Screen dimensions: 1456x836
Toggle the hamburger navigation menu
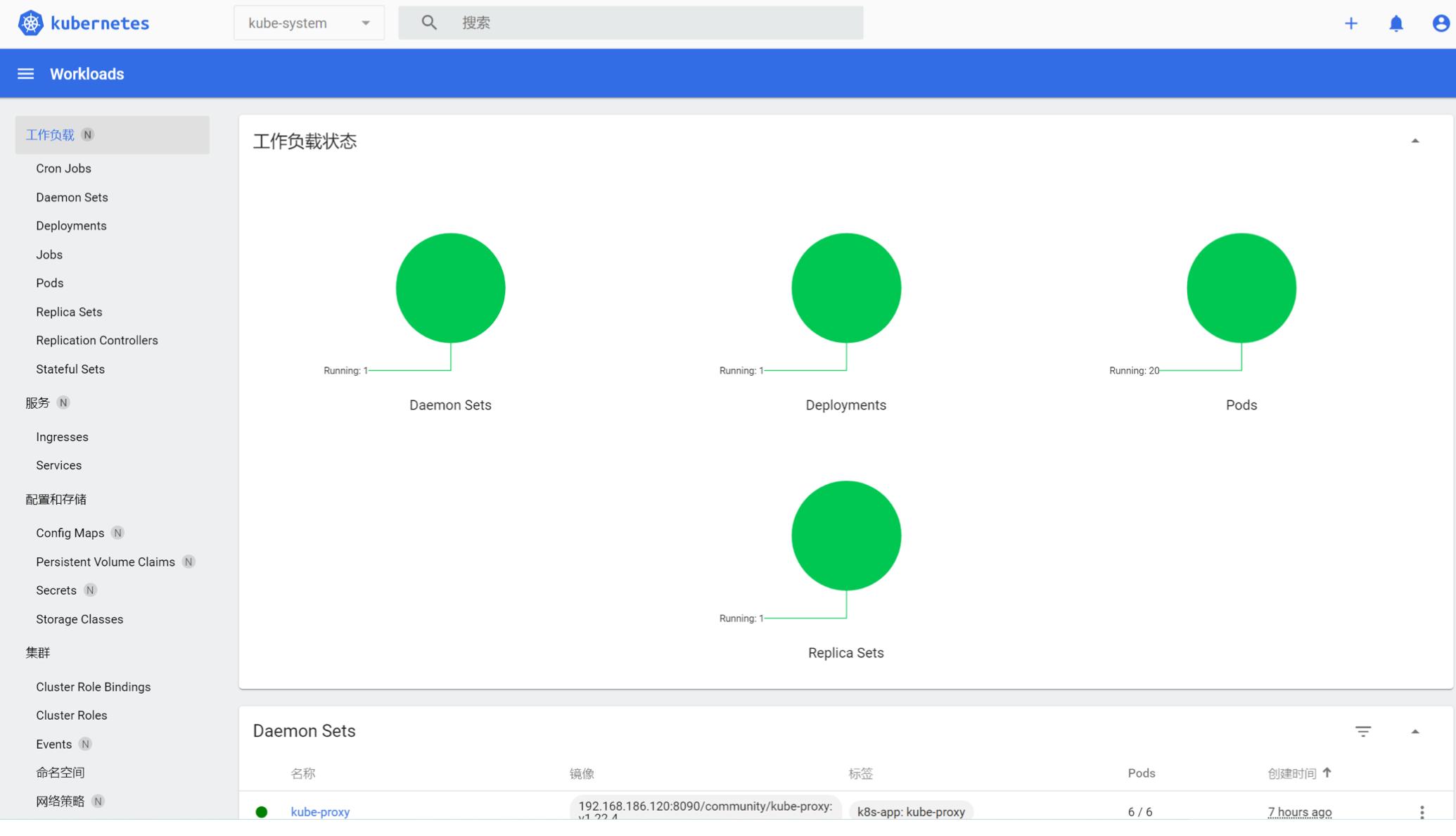coord(25,74)
